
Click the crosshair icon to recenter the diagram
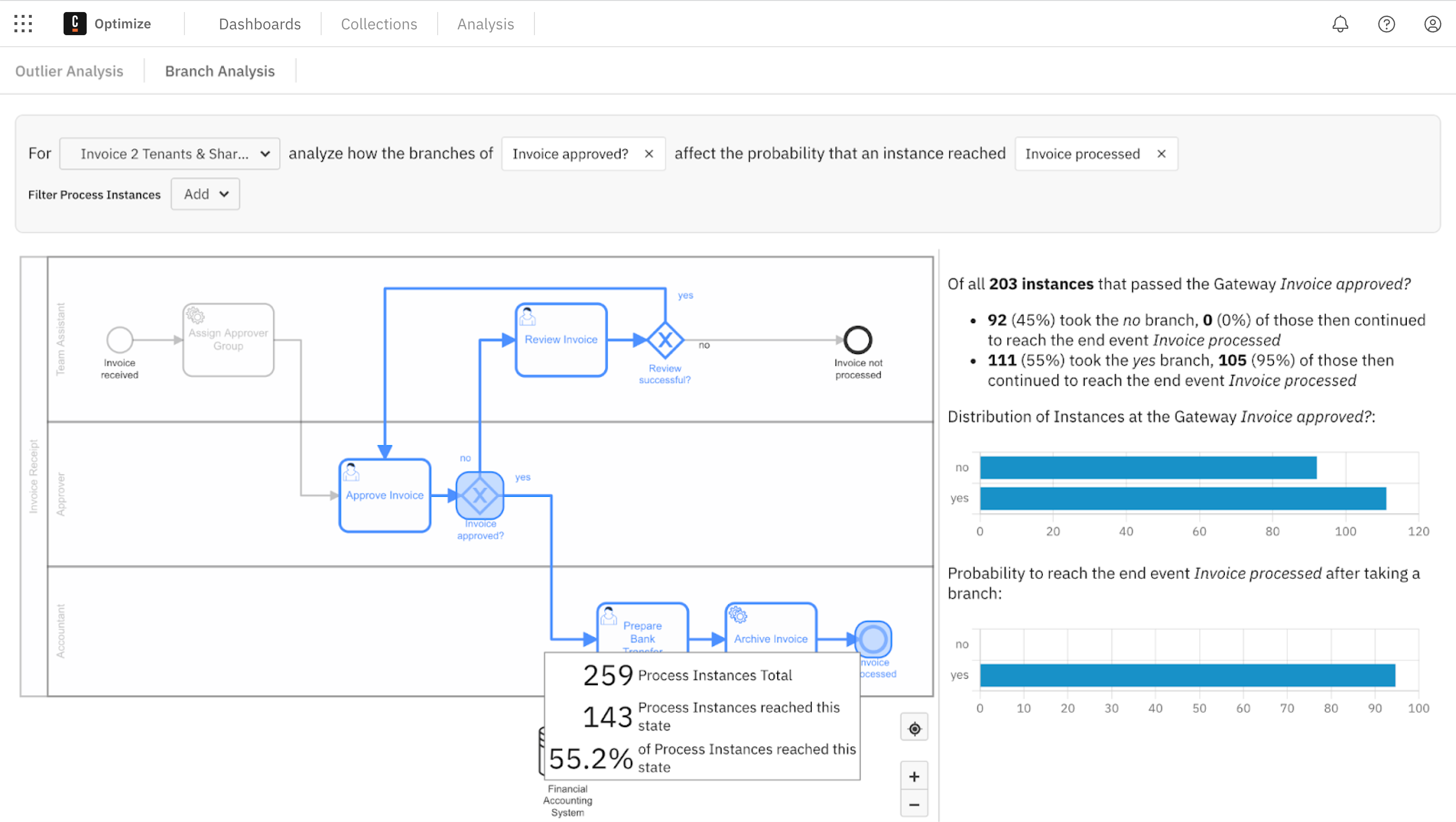pyautogui.click(x=914, y=728)
